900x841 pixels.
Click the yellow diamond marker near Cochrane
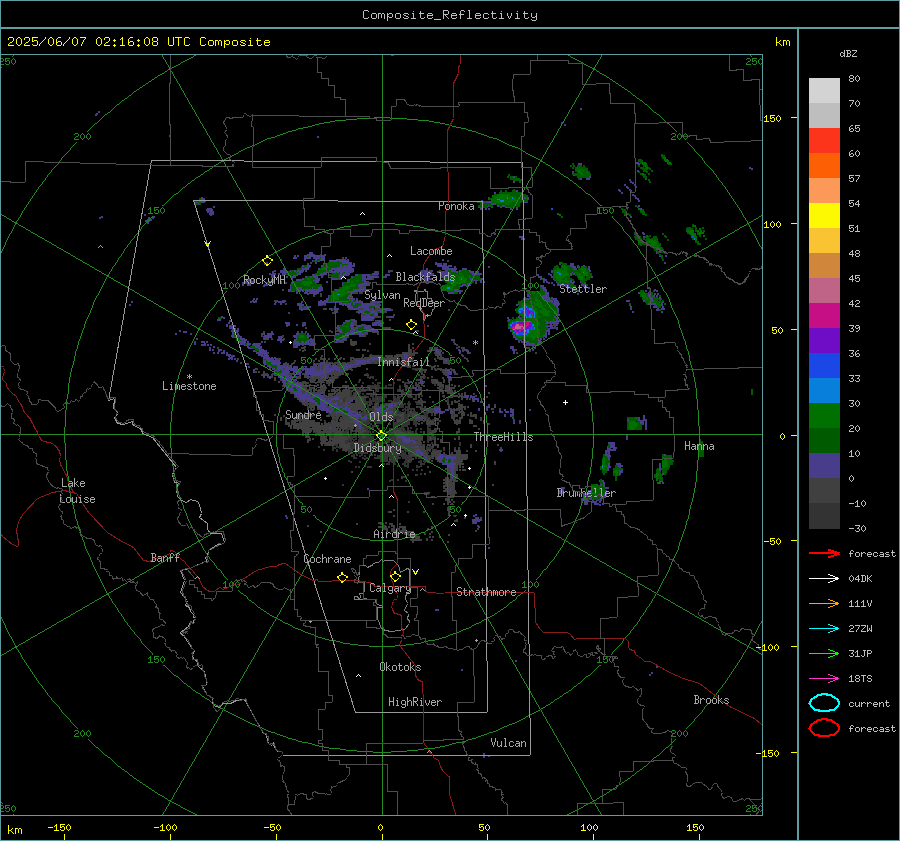click(x=343, y=578)
